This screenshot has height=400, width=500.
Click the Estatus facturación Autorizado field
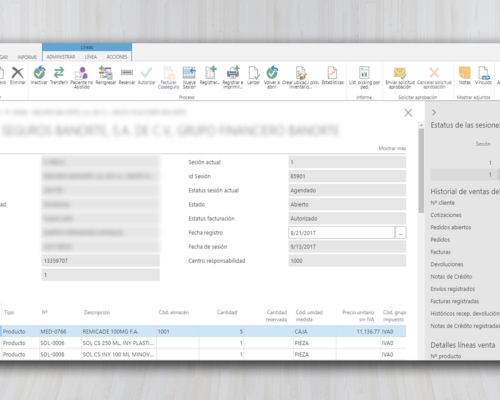[x=347, y=219]
